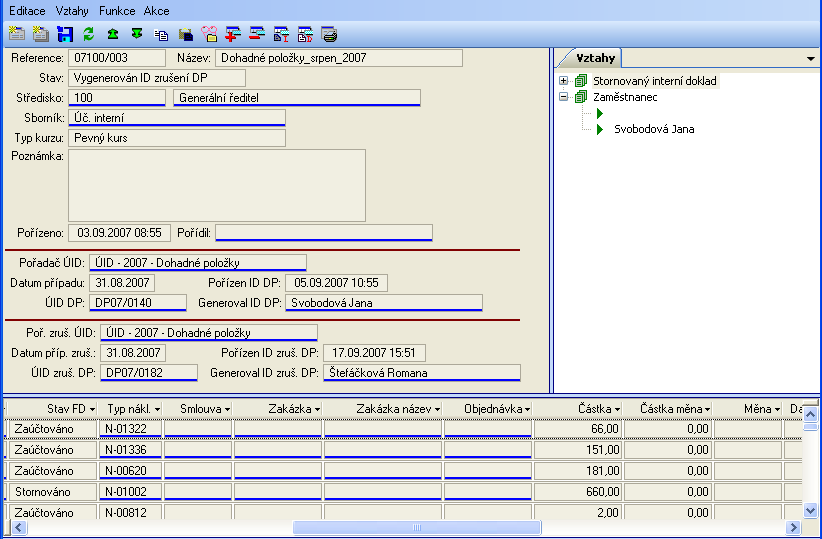Refresh data with the green arrows icon
822x539 pixels.
(89, 34)
